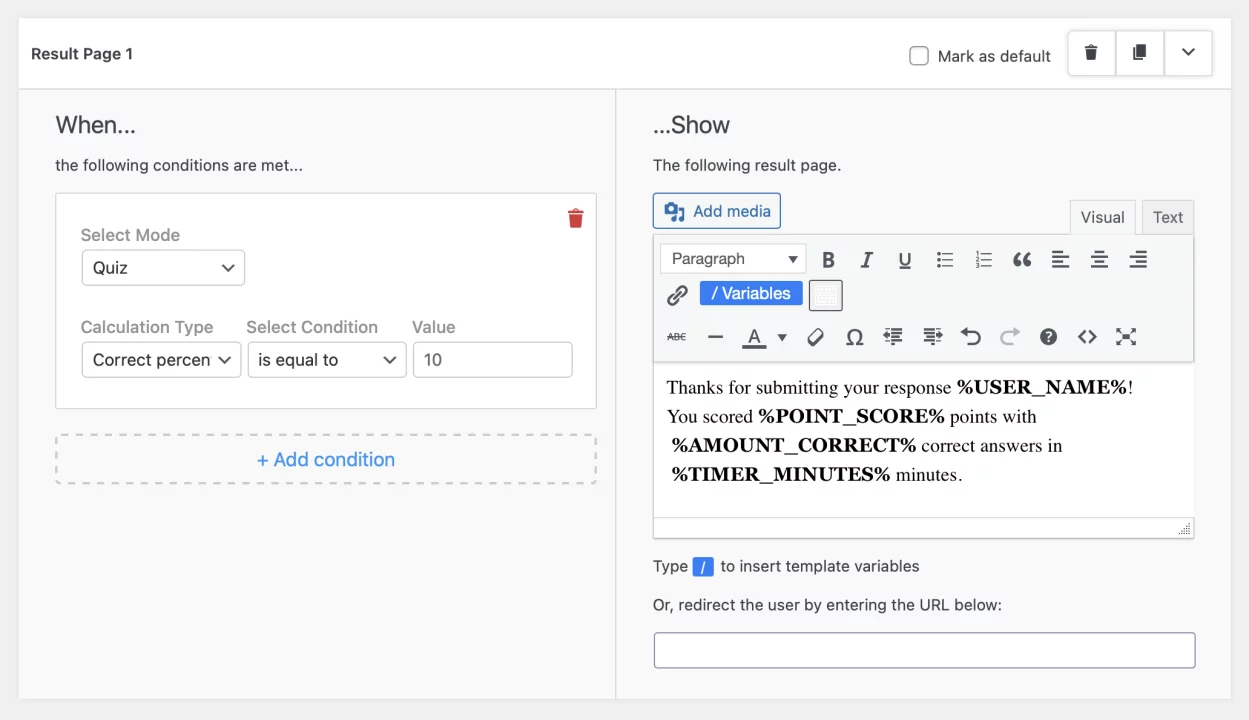This screenshot has height=720, width=1249.
Task: Open the text color picker arrow
Action: [x=782, y=337]
